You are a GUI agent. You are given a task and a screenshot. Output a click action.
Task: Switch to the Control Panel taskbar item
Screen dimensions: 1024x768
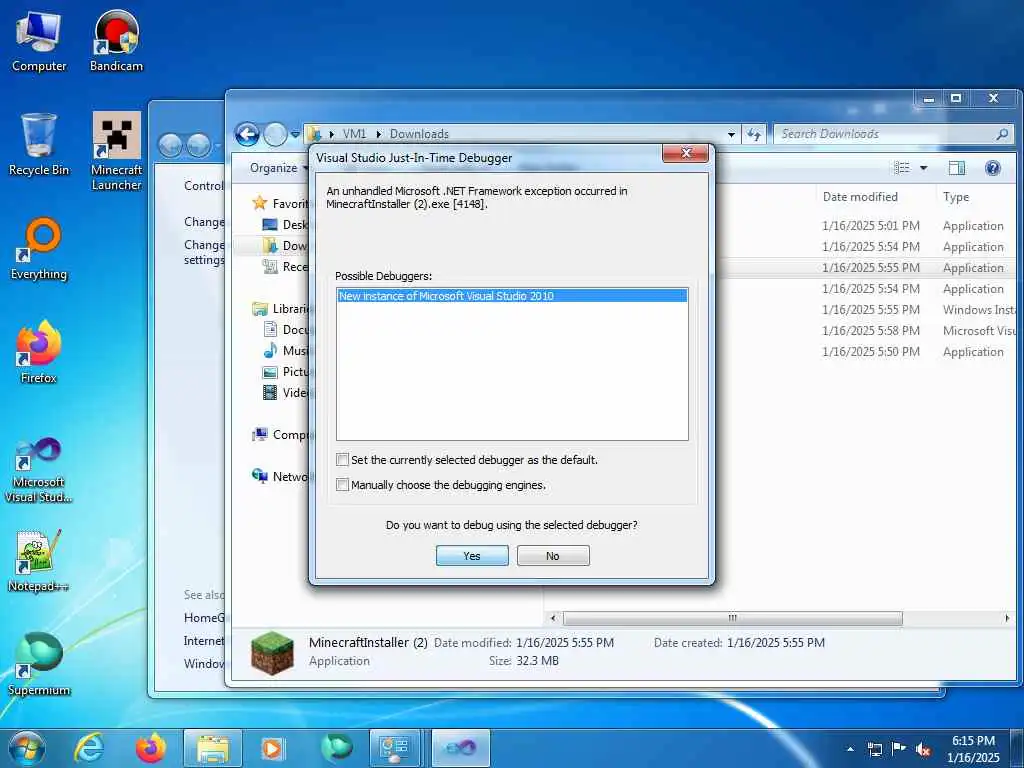point(395,748)
